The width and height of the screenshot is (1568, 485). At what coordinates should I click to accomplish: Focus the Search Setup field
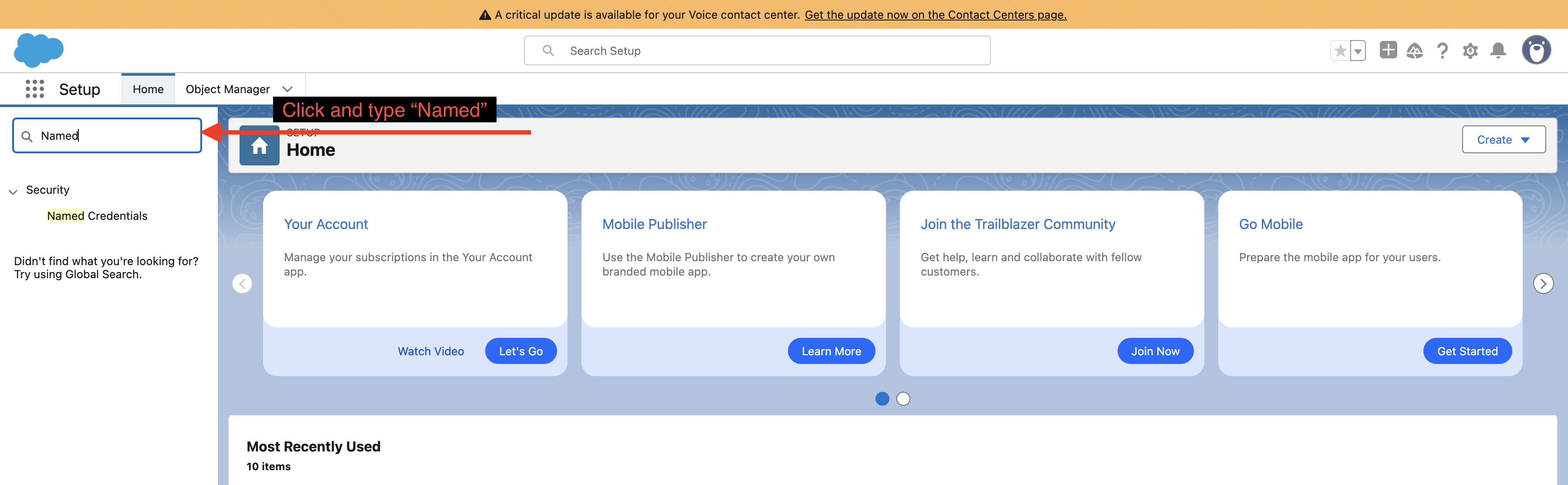tap(757, 51)
